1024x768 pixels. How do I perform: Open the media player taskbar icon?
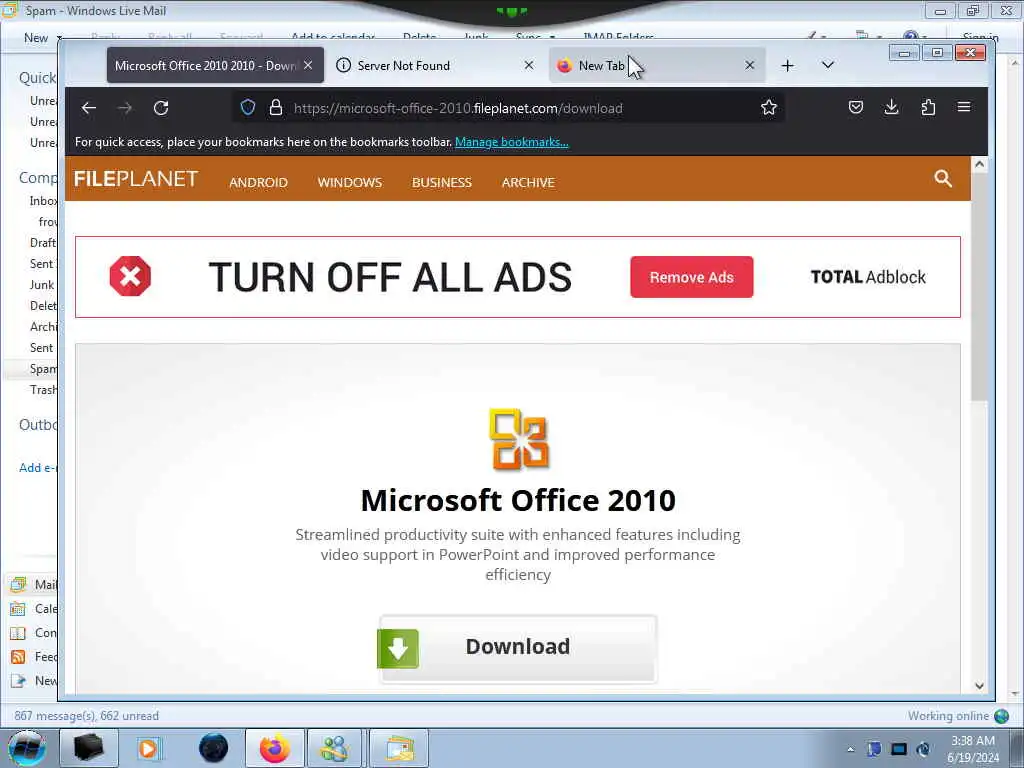pyautogui.click(x=148, y=748)
